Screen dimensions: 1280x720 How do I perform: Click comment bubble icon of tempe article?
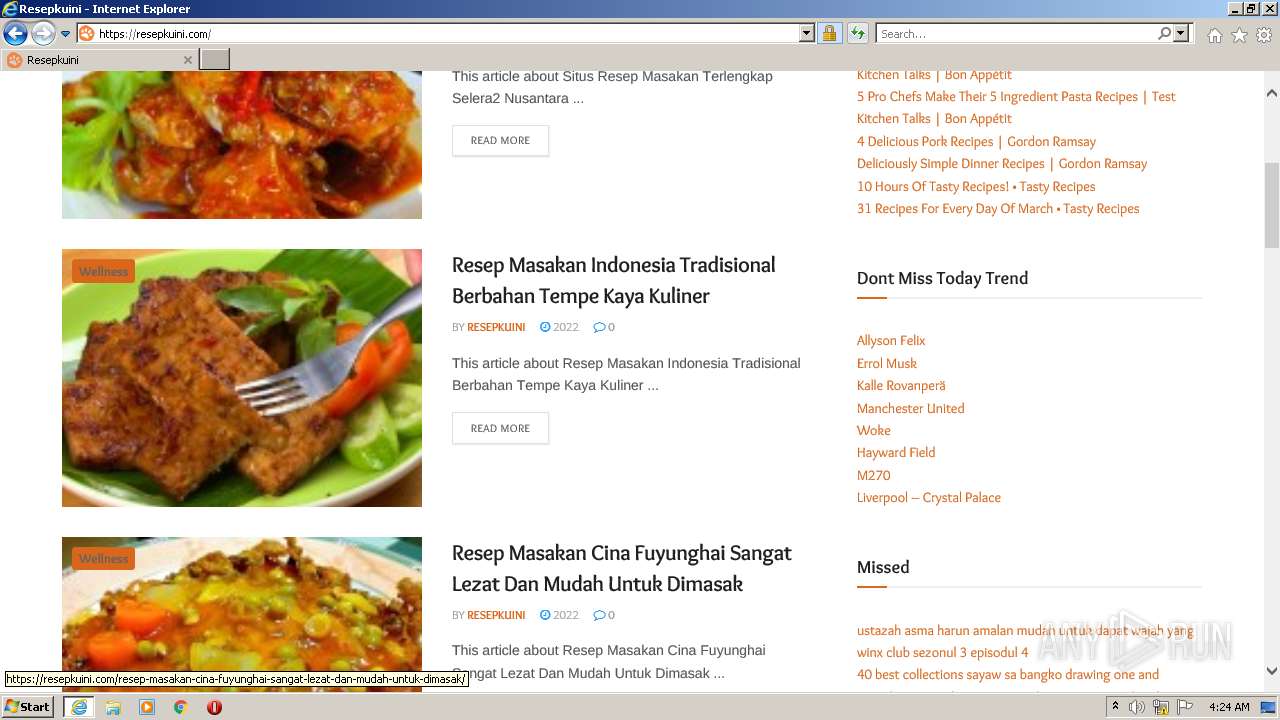598,327
